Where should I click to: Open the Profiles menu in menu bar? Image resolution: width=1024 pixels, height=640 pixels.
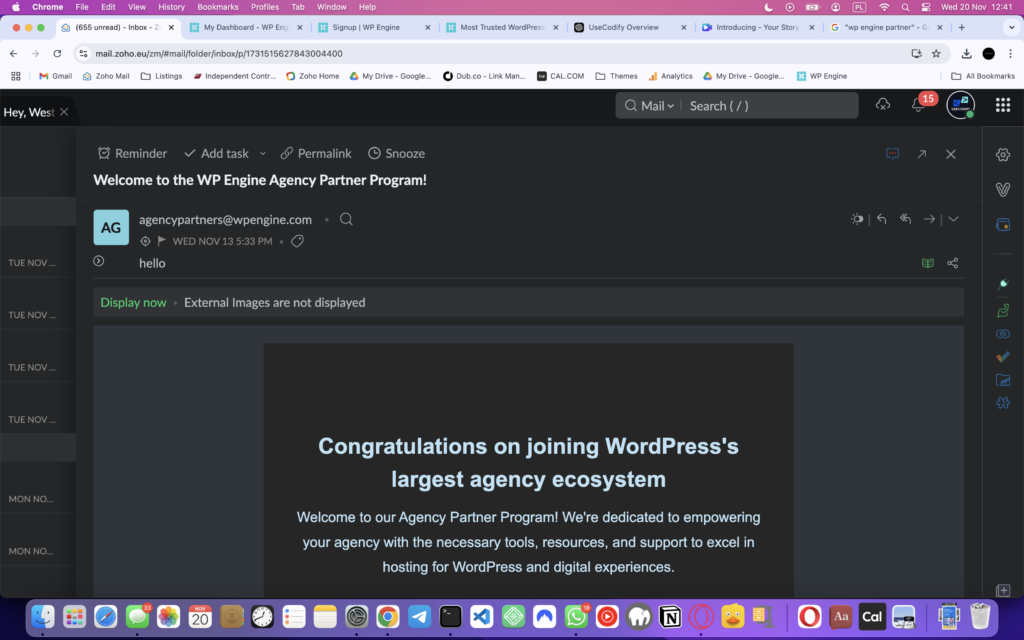(x=264, y=7)
